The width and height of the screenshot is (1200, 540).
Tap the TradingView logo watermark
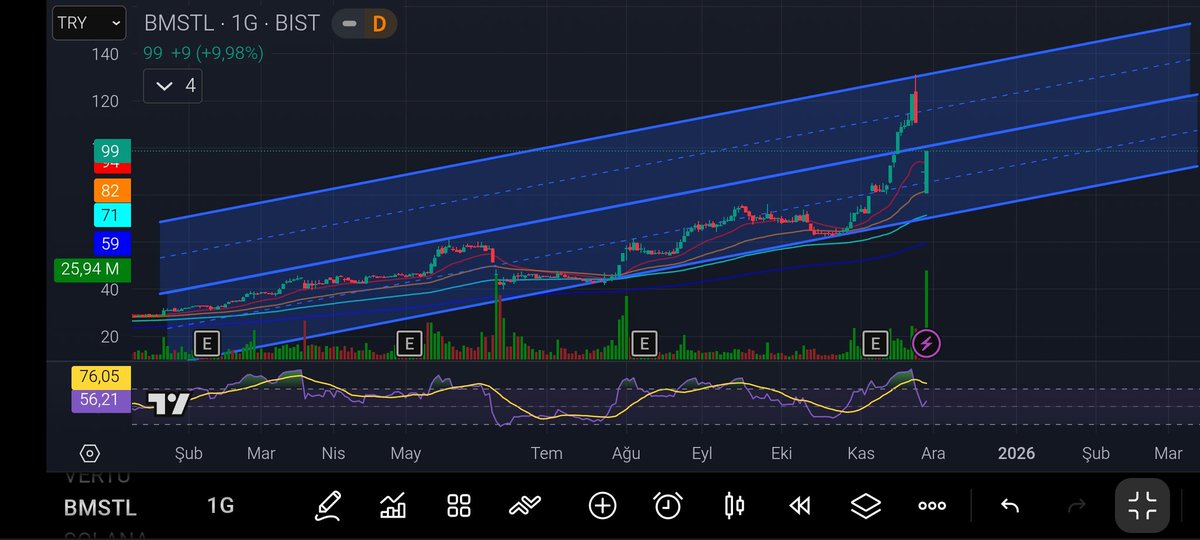pos(168,404)
